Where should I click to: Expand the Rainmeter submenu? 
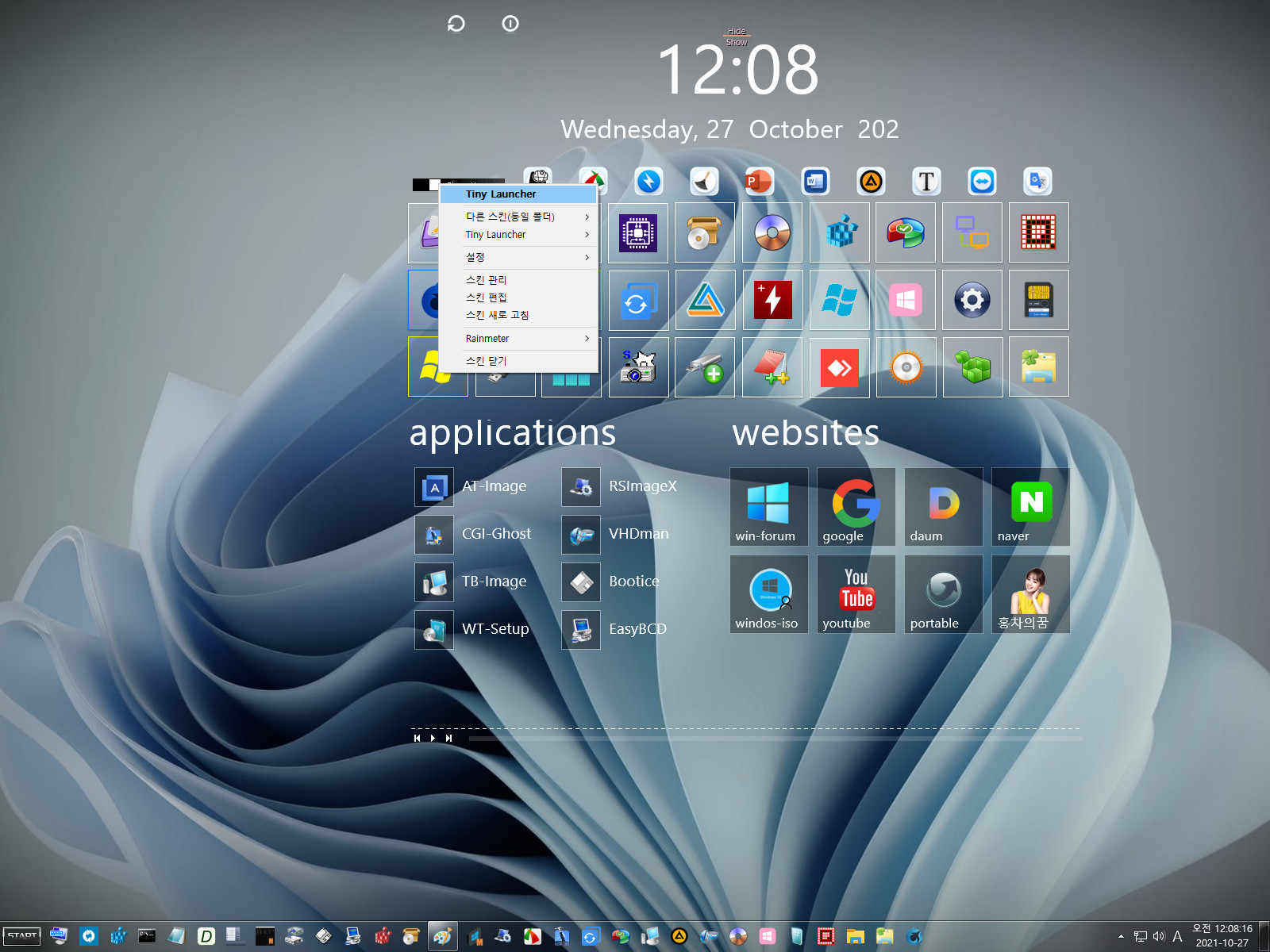click(518, 339)
